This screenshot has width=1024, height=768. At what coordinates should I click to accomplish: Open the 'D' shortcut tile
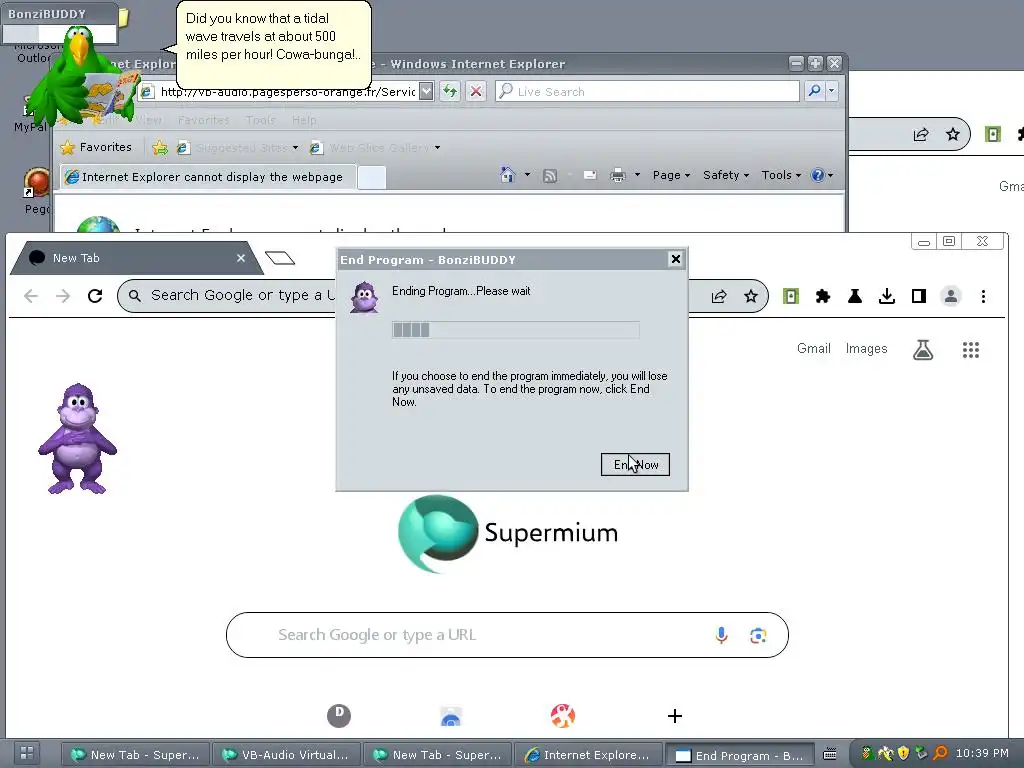339,715
